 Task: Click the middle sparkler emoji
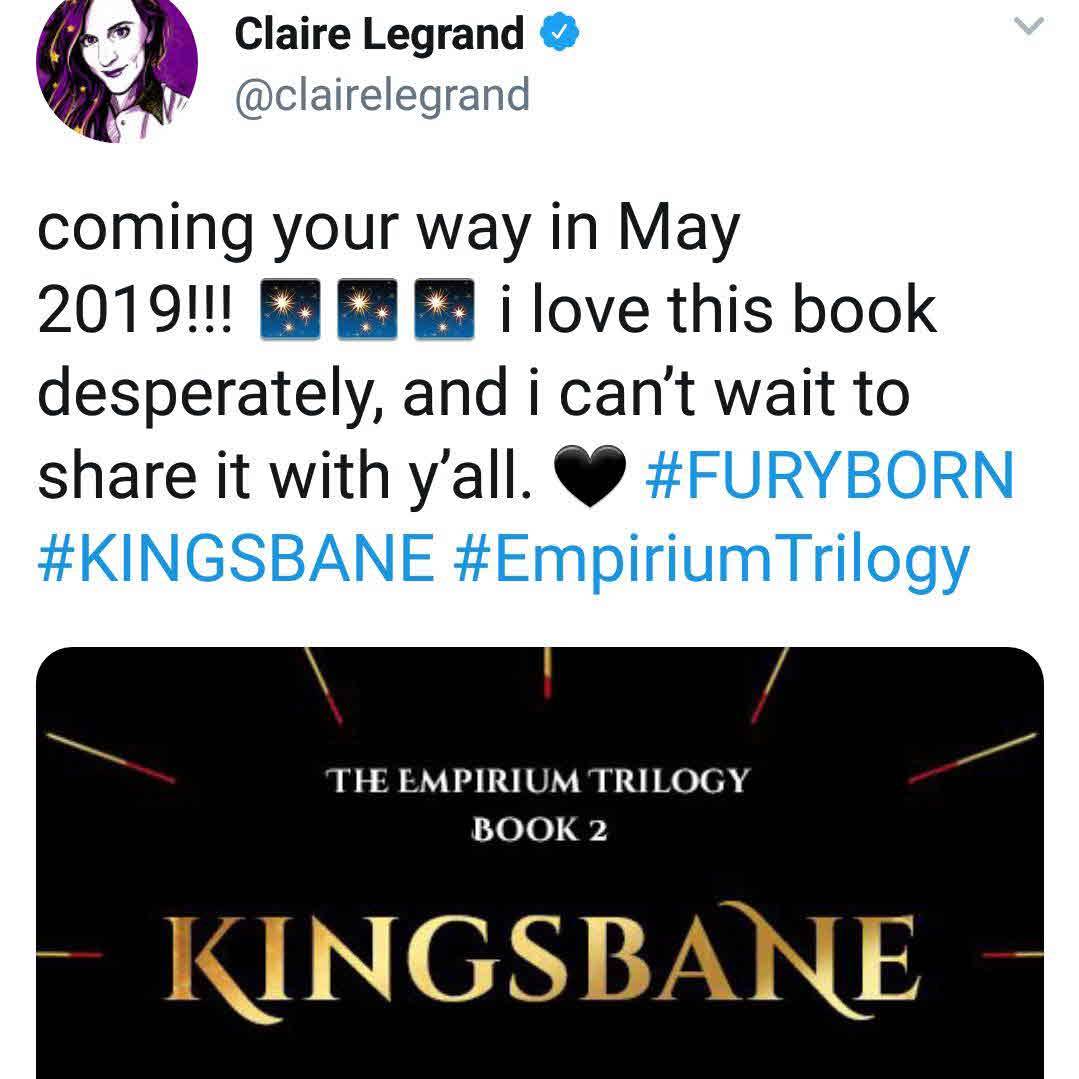[x=367, y=310]
